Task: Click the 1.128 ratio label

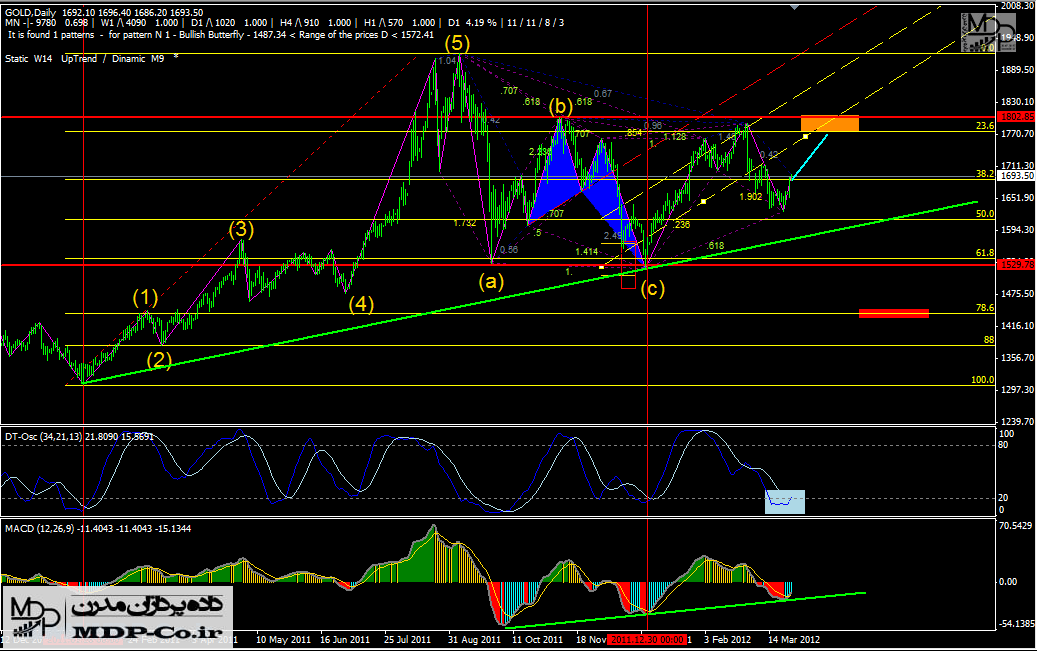Action: (675, 136)
